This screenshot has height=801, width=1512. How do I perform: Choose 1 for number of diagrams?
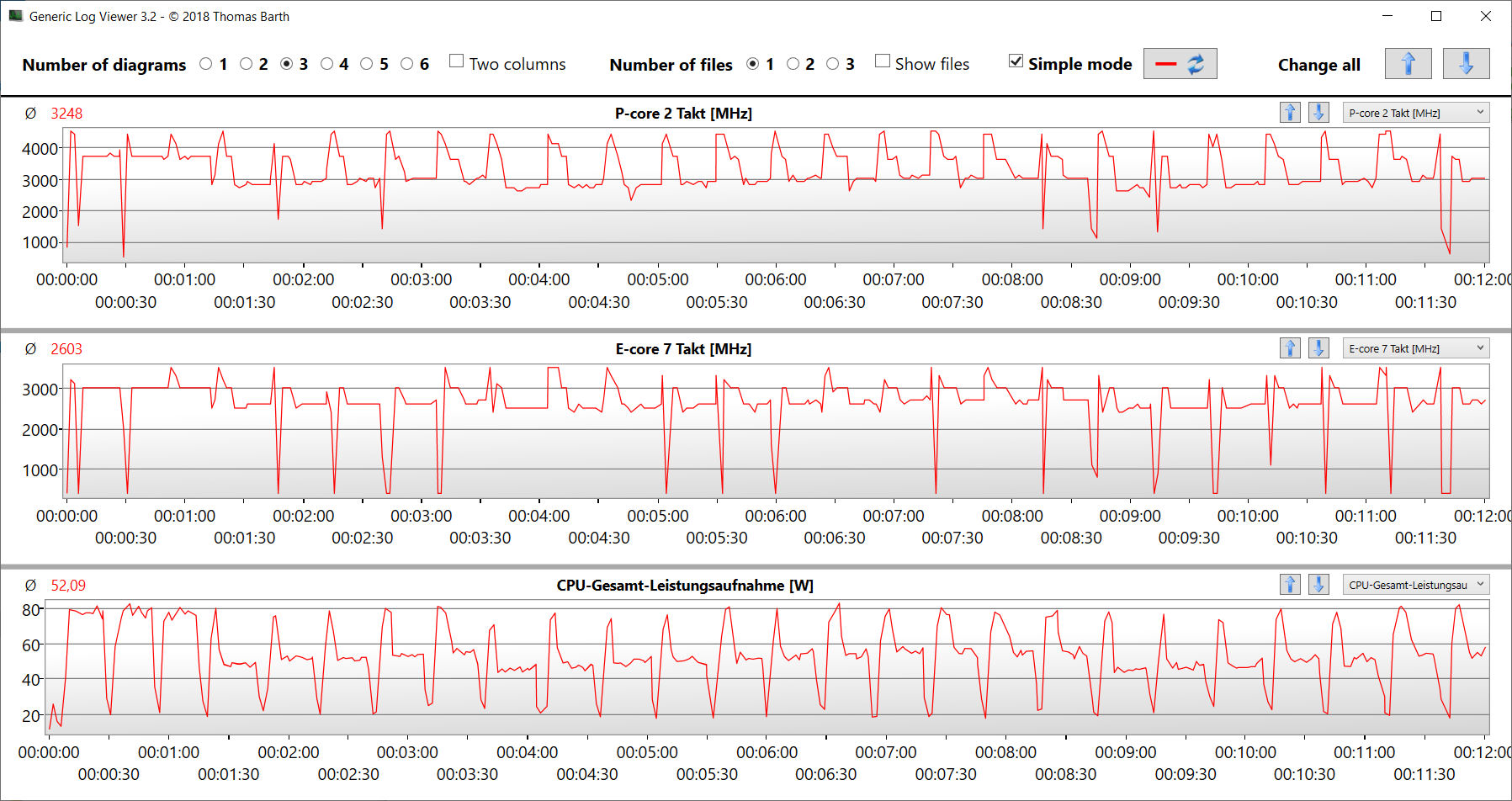pyautogui.click(x=206, y=64)
